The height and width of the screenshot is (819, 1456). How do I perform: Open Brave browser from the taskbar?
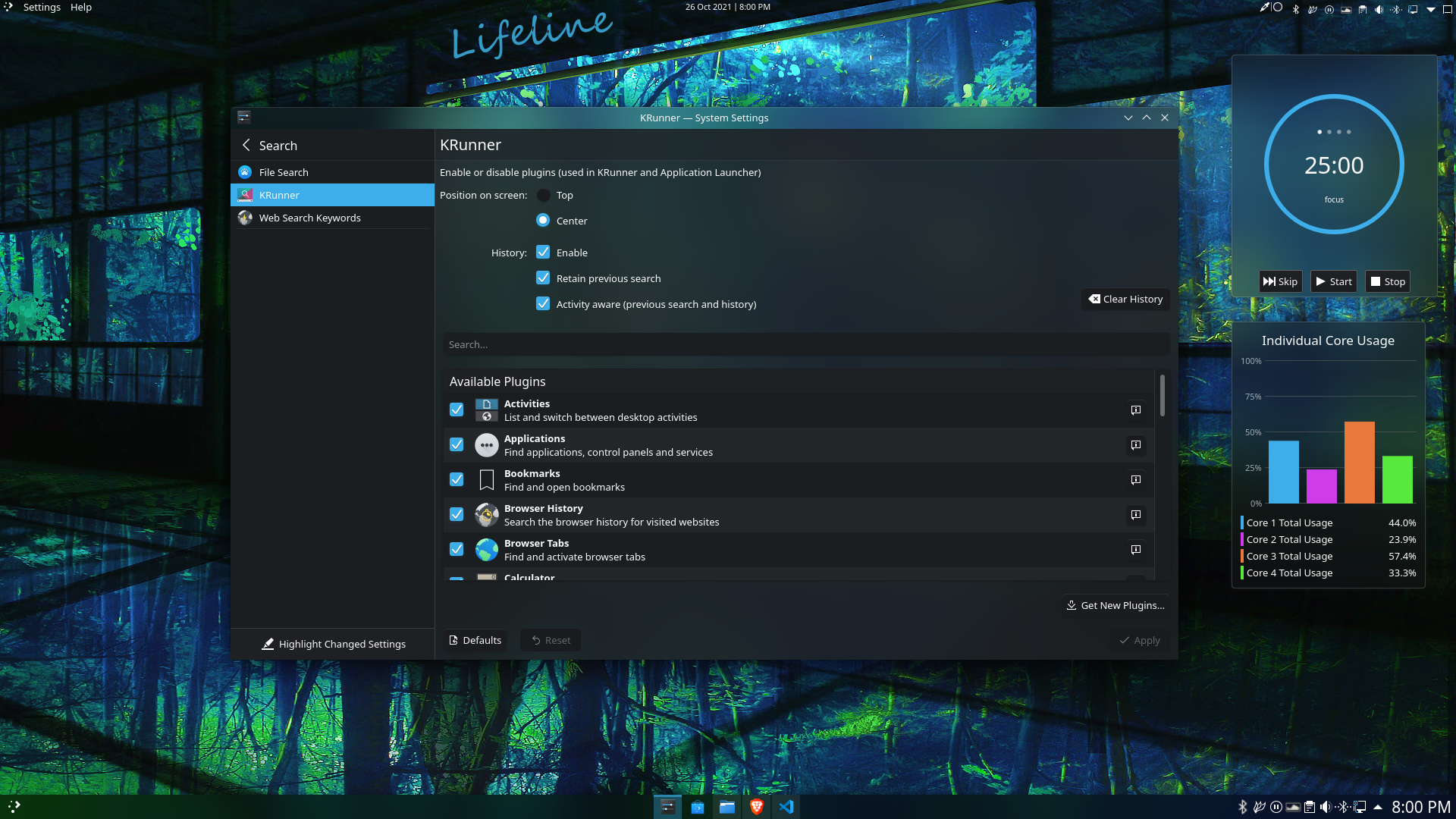coord(756,807)
